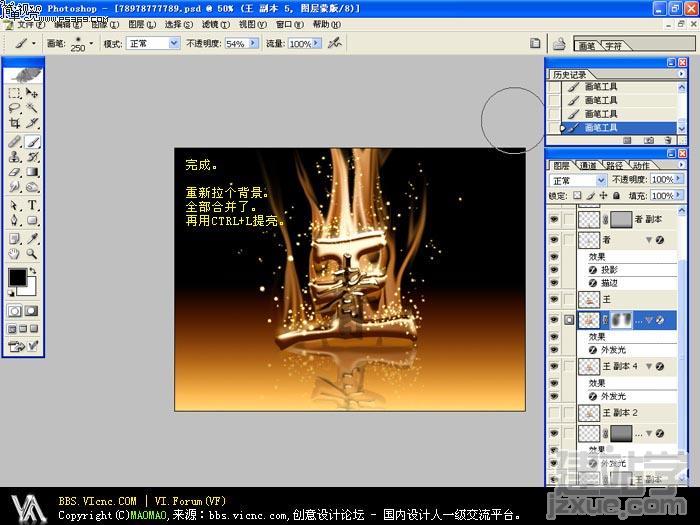This screenshot has height=525, width=700.
Task: Enable the airbrush option in options bar
Action: [334, 43]
